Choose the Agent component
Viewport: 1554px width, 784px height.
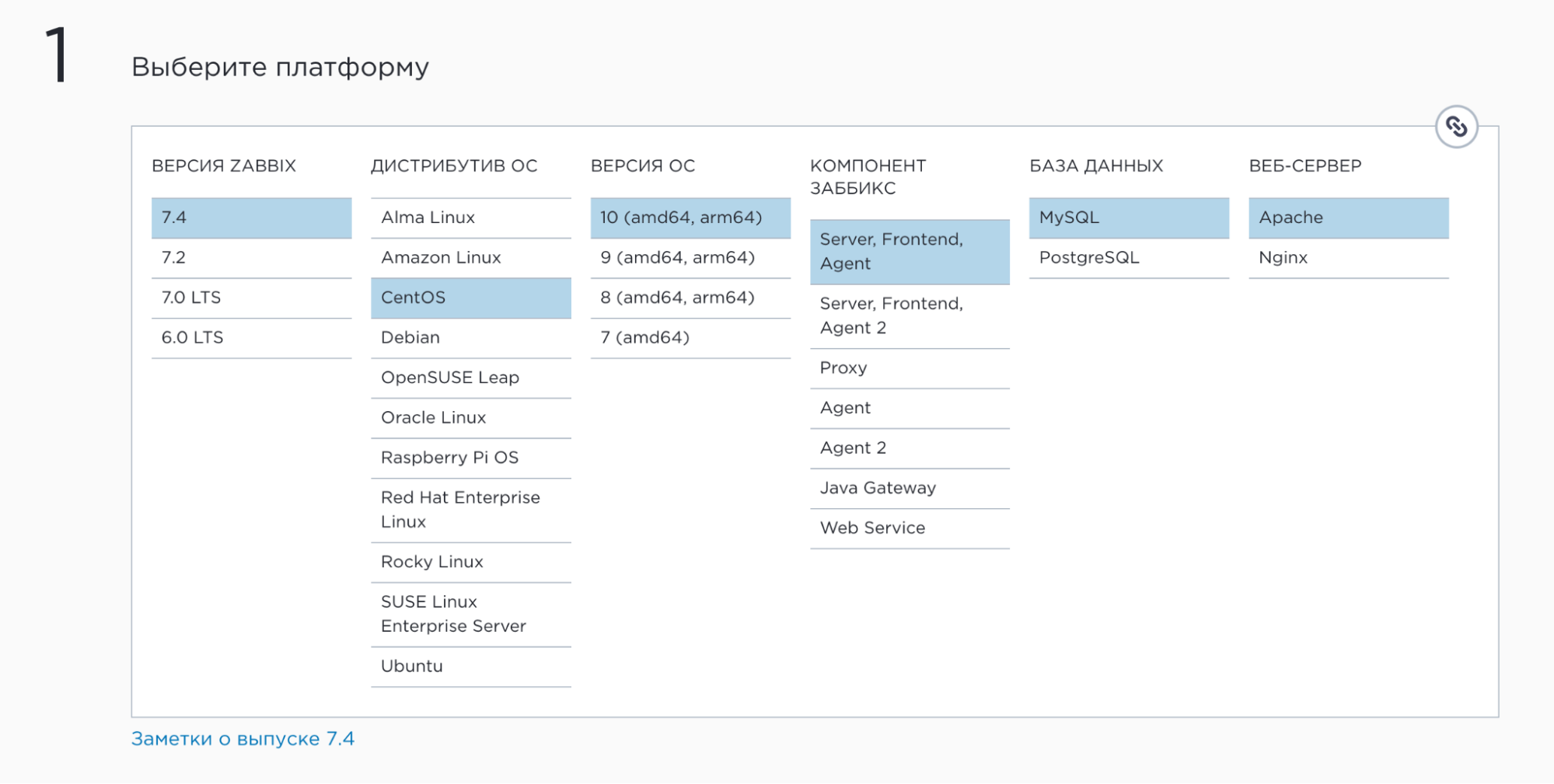[x=910, y=409]
